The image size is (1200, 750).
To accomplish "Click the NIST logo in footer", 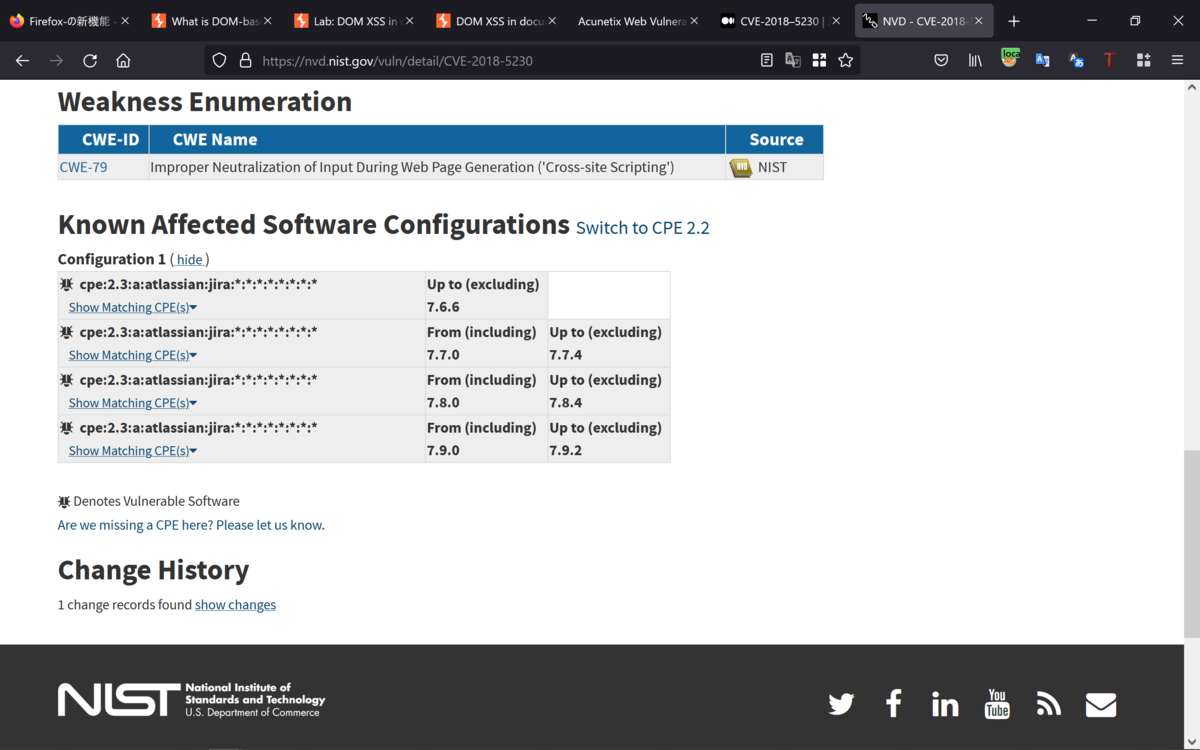I will pos(191,700).
